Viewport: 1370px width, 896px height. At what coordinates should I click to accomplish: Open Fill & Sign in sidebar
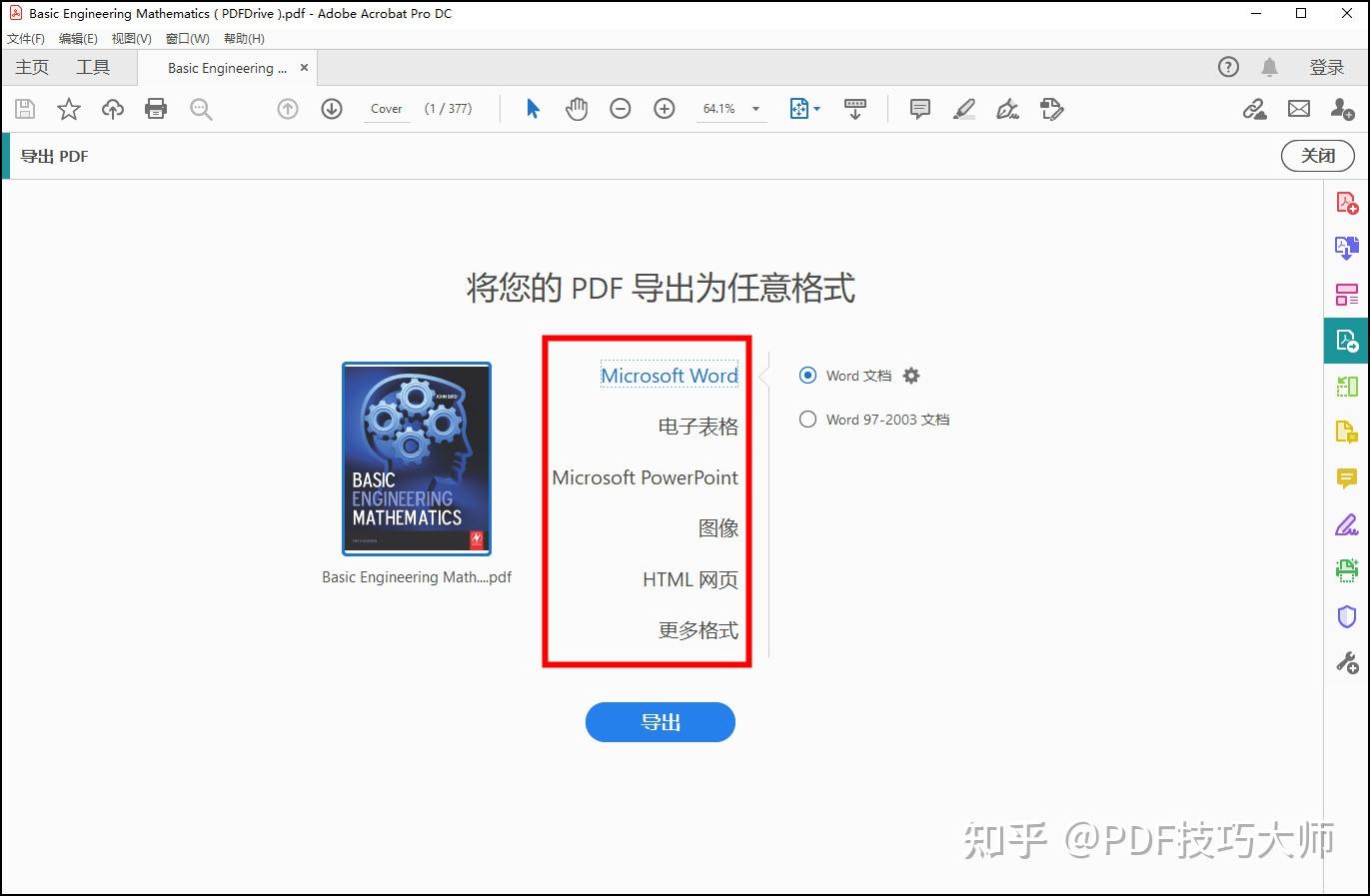tap(1347, 524)
